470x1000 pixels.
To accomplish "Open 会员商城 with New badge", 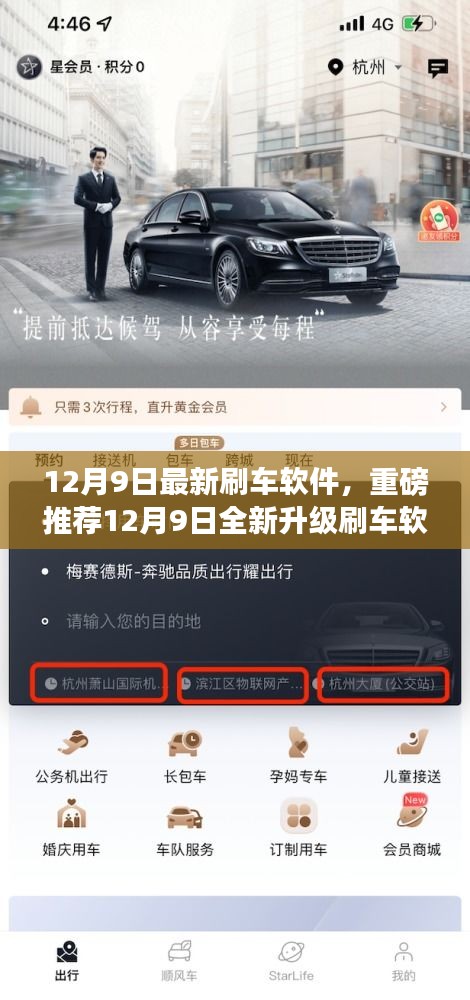I will [x=411, y=814].
